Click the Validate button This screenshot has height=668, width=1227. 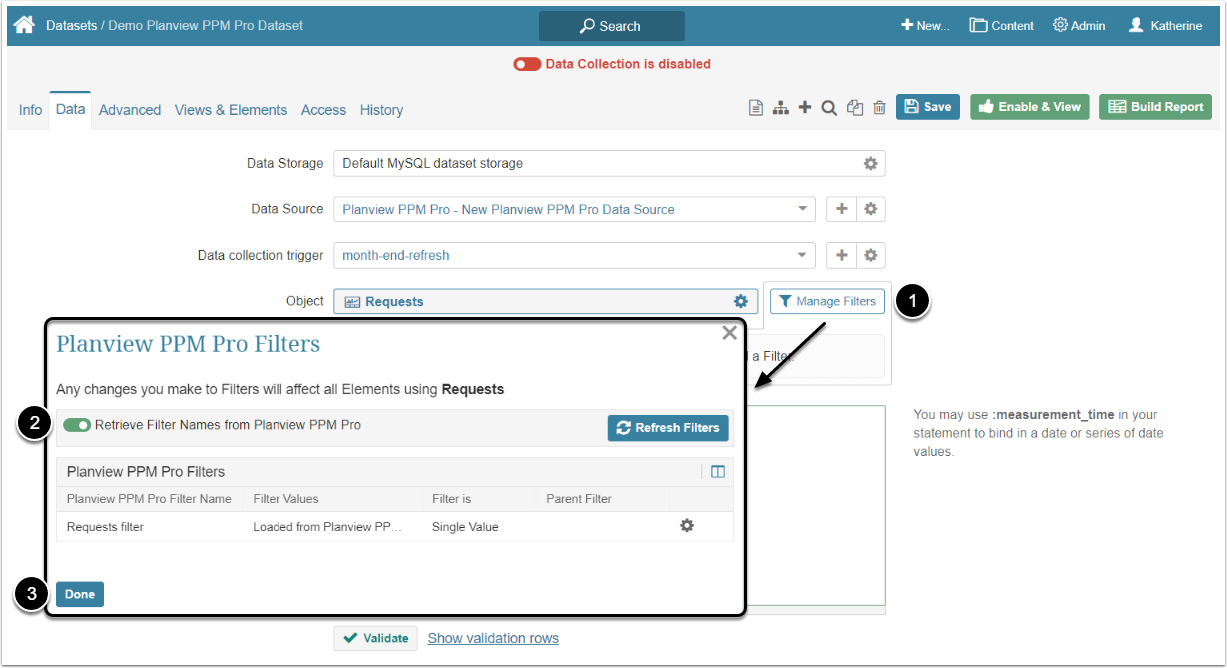[375, 638]
